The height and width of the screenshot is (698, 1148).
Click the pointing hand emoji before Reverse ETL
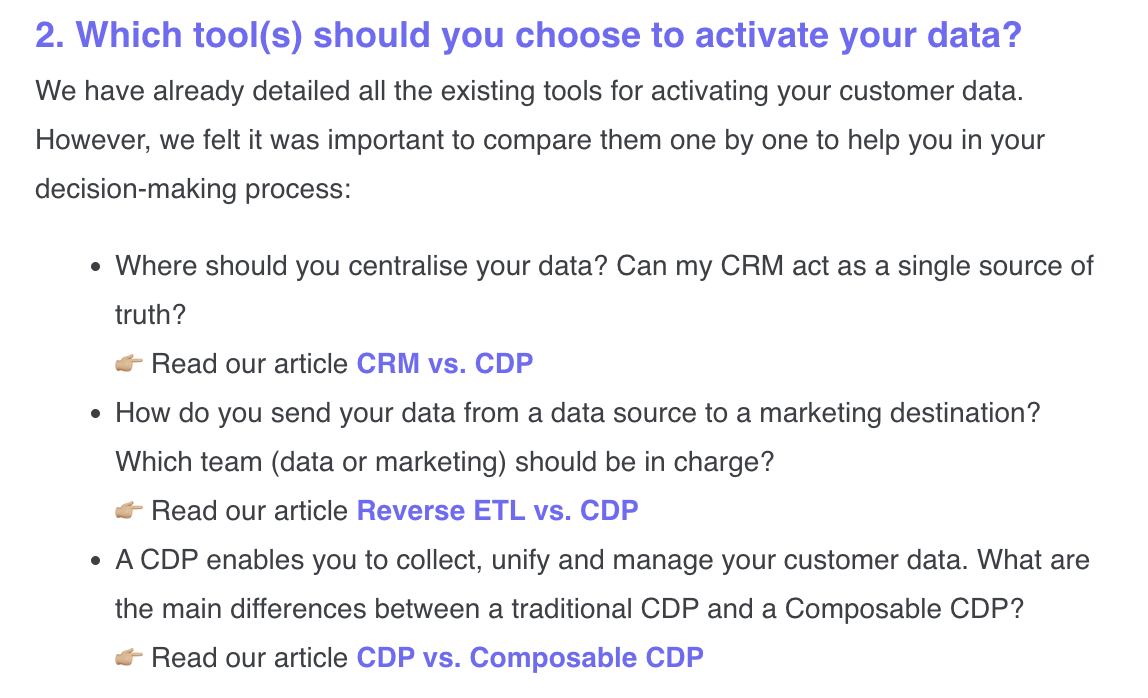129,510
